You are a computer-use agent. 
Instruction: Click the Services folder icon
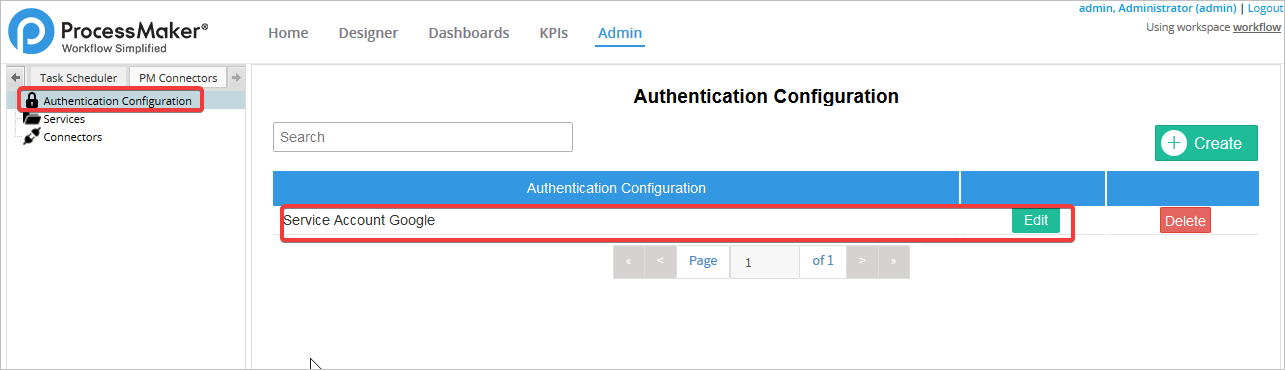pyautogui.click(x=32, y=119)
